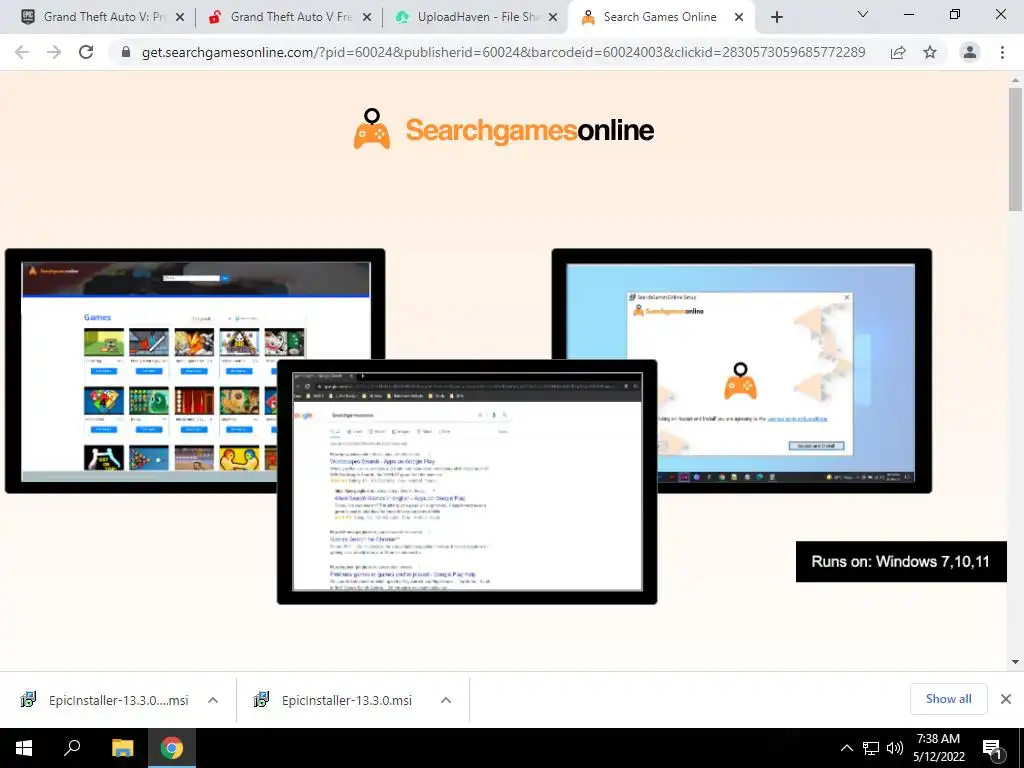Open the taskbar clock and date
Screen dimensions: 1024x768
click(x=938, y=748)
